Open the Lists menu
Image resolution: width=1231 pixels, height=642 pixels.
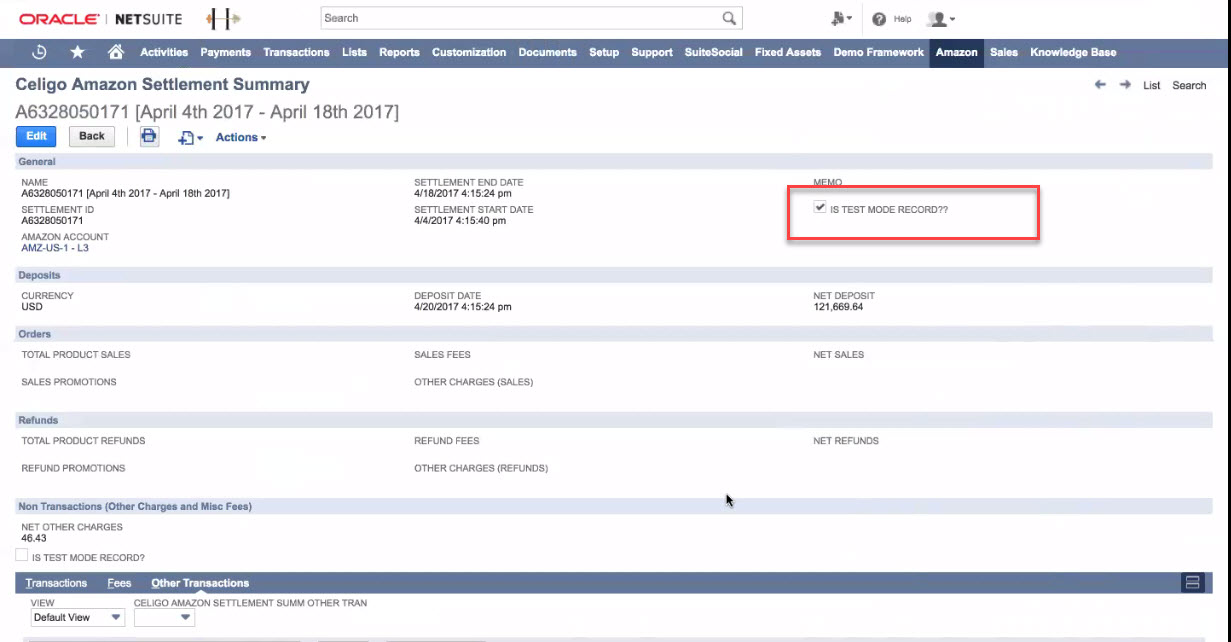click(354, 52)
